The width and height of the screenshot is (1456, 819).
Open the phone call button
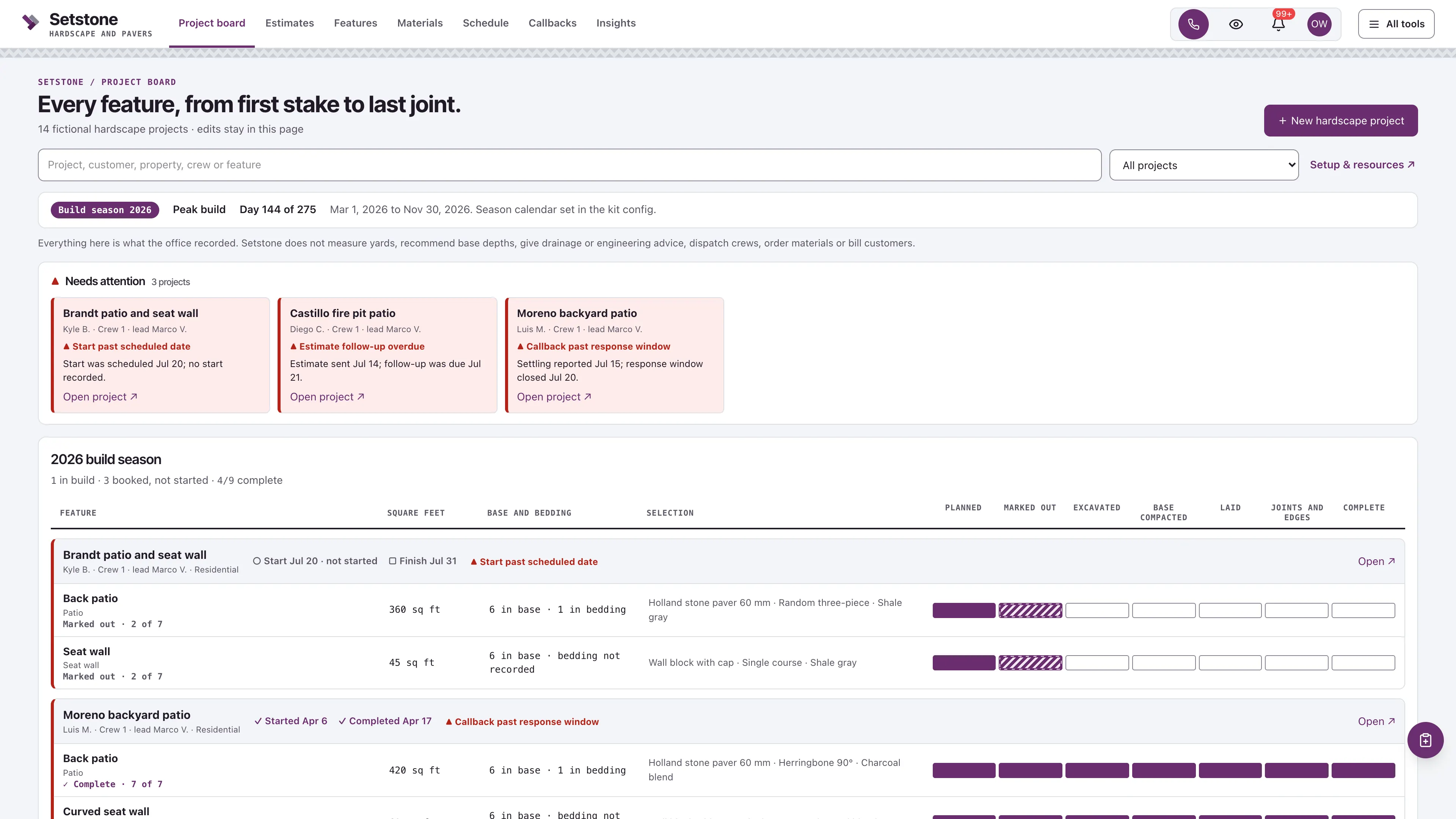(1193, 24)
